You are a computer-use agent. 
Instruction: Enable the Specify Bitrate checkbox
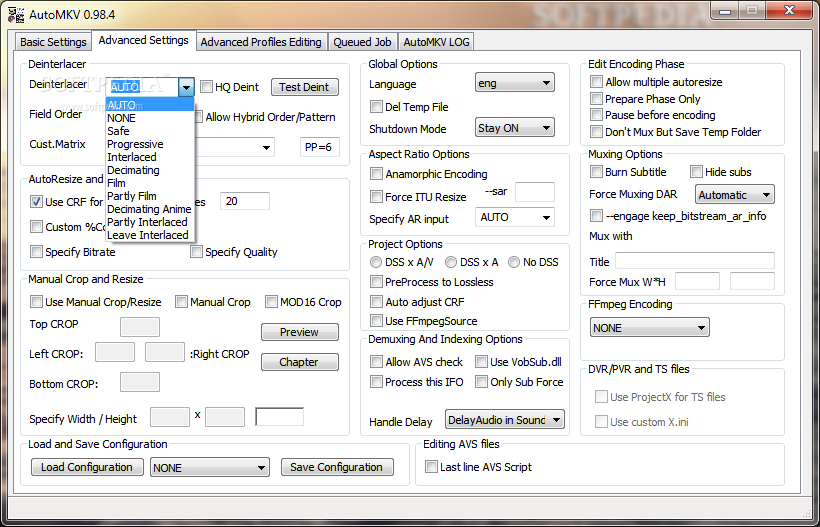pyautogui.click(x=36, y=252)
